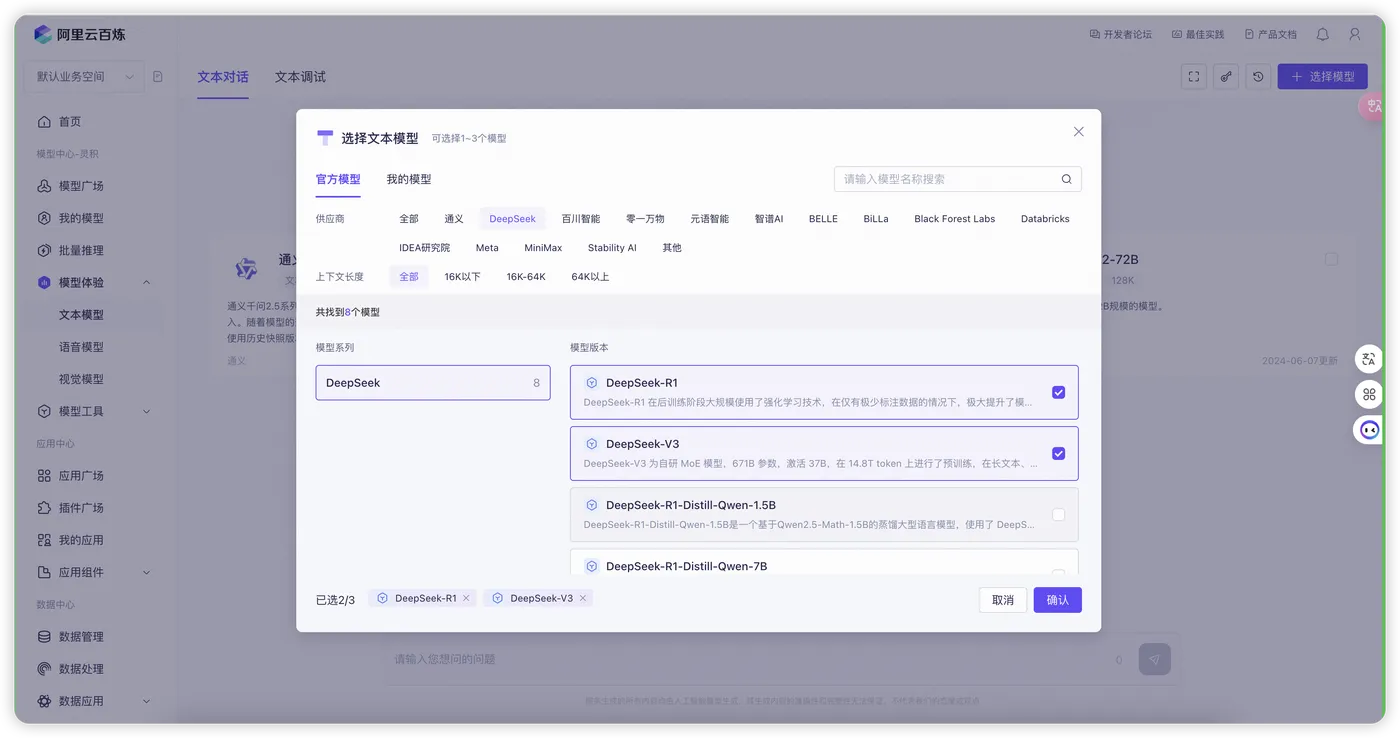Click the fullscreen icon in the toolbar
This screenshot has width=1400, height=738.
pyautogui.click(x=1194, y=77)
